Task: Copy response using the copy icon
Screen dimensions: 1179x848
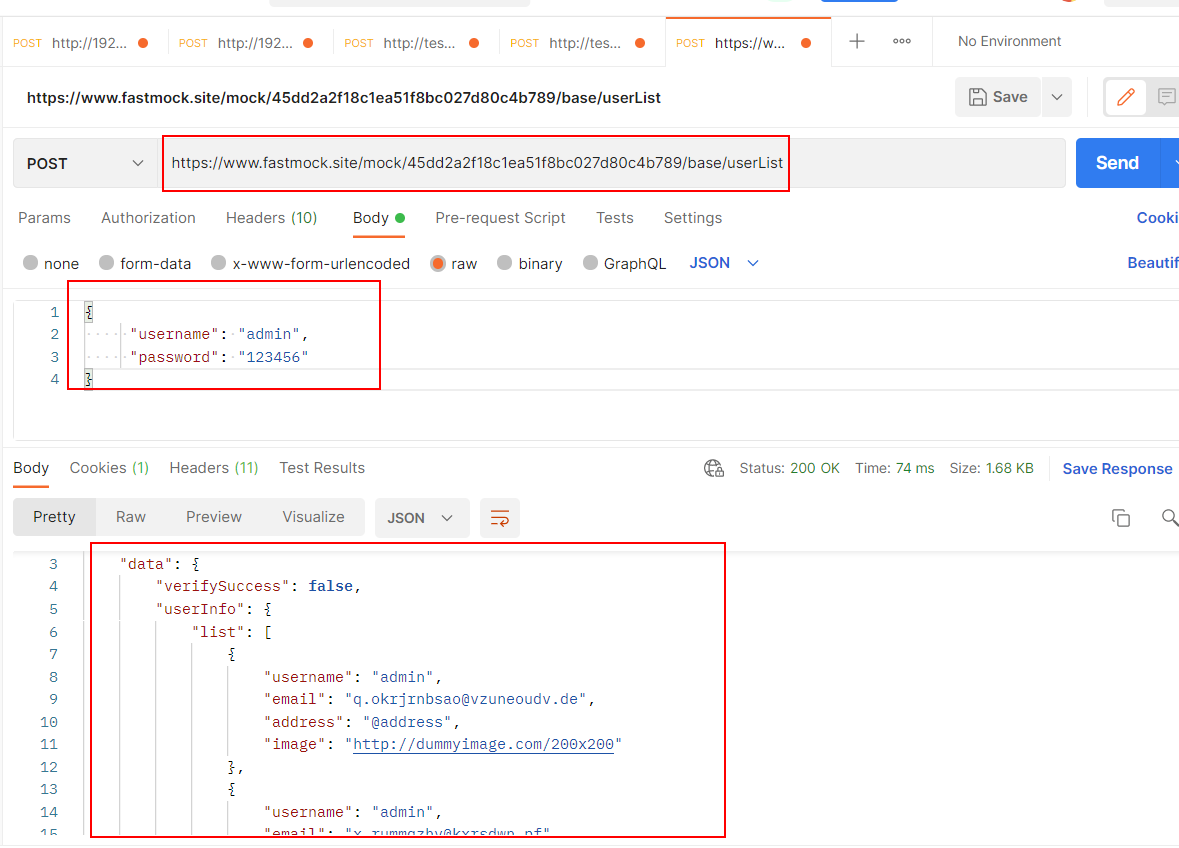Action: coord(1121,518)
